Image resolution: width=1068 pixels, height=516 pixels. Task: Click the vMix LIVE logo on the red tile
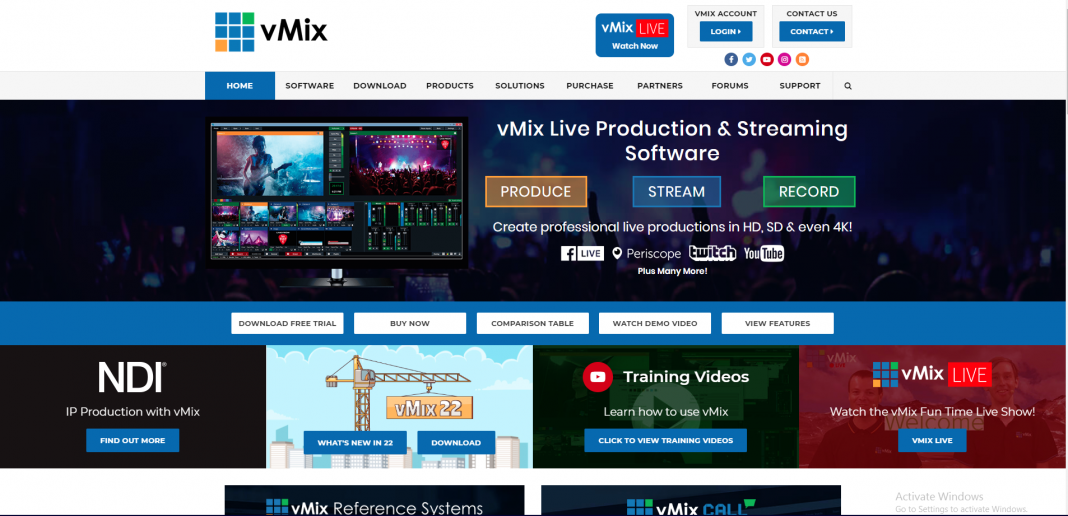tap(932, 374)
